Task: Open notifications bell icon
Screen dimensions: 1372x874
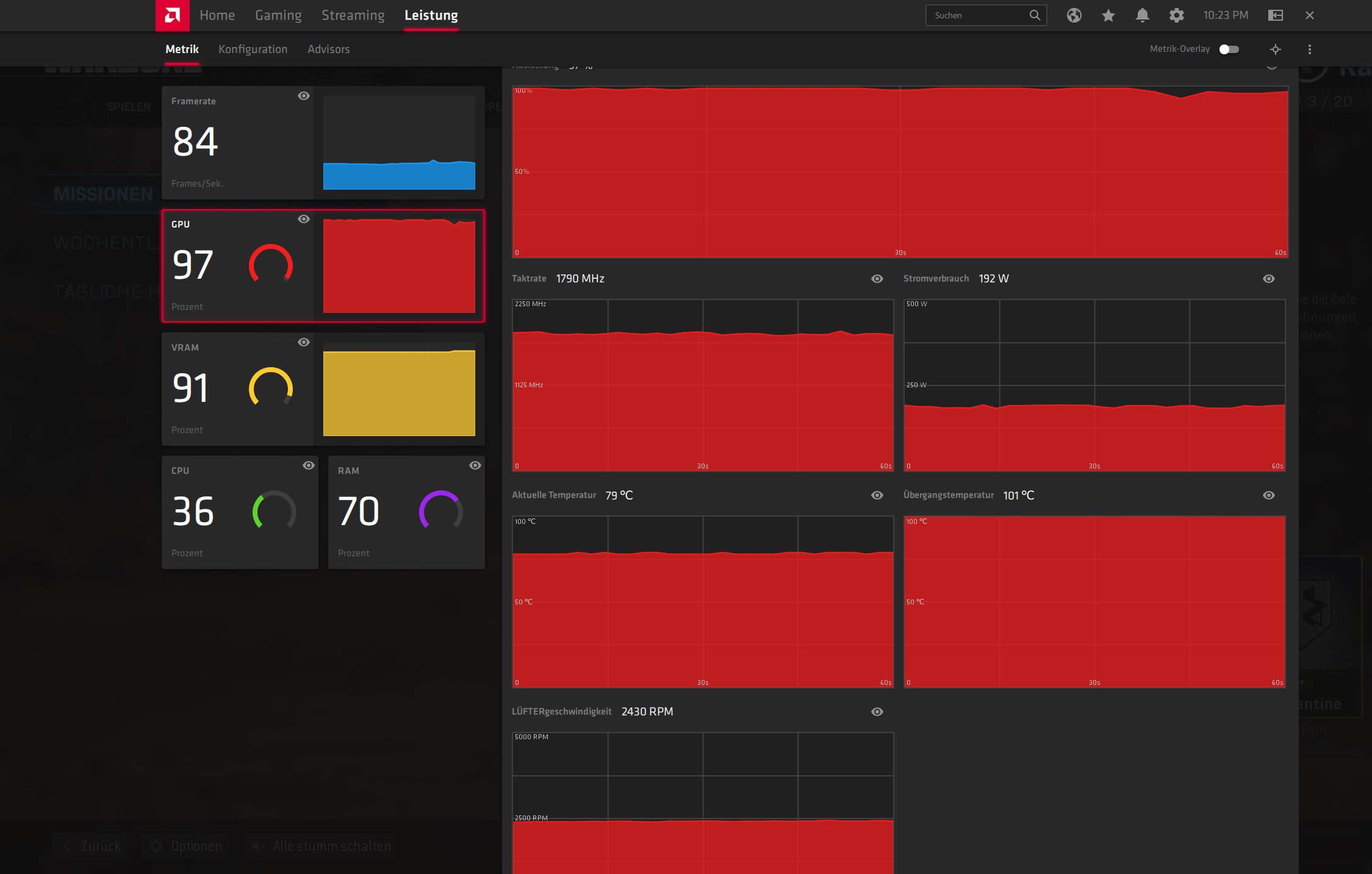Action: pyautogui.click(x=1142, y=15)
